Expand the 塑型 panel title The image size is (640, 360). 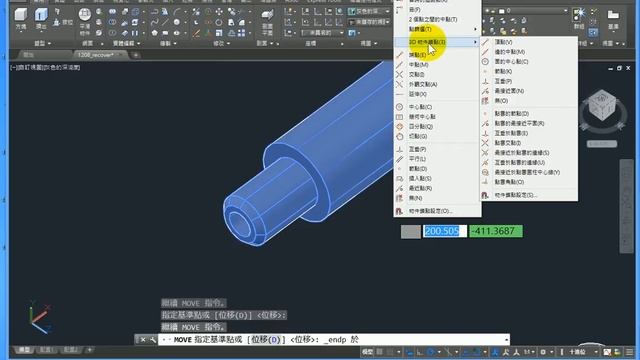click(x=42, y=43)
